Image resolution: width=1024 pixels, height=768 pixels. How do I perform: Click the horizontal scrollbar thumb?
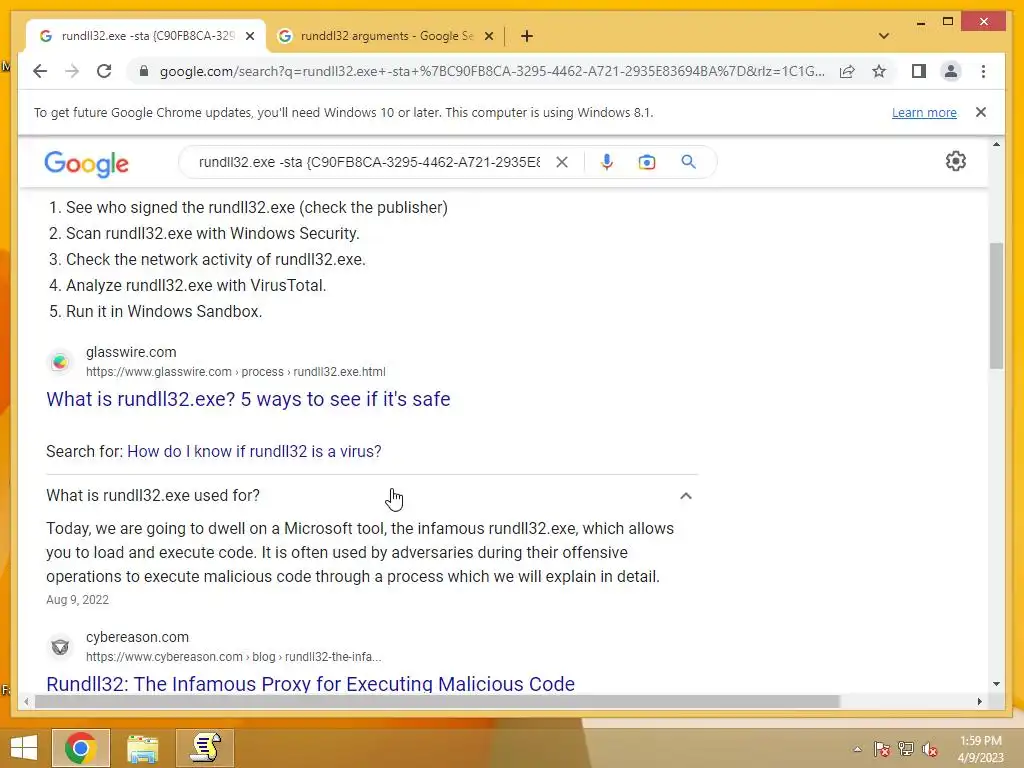tap(437, 701)
